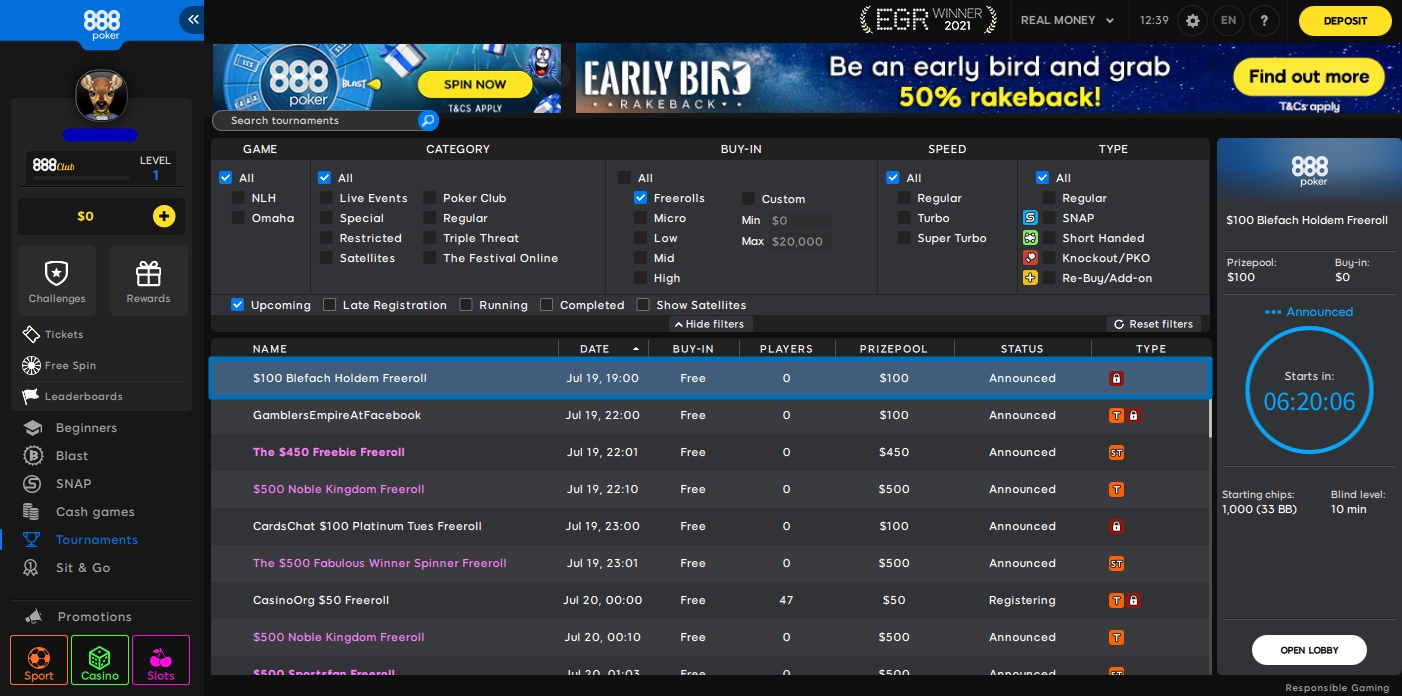The image size is (1402, 696).
Task: Check the NLH game filter
Action: 238,198
